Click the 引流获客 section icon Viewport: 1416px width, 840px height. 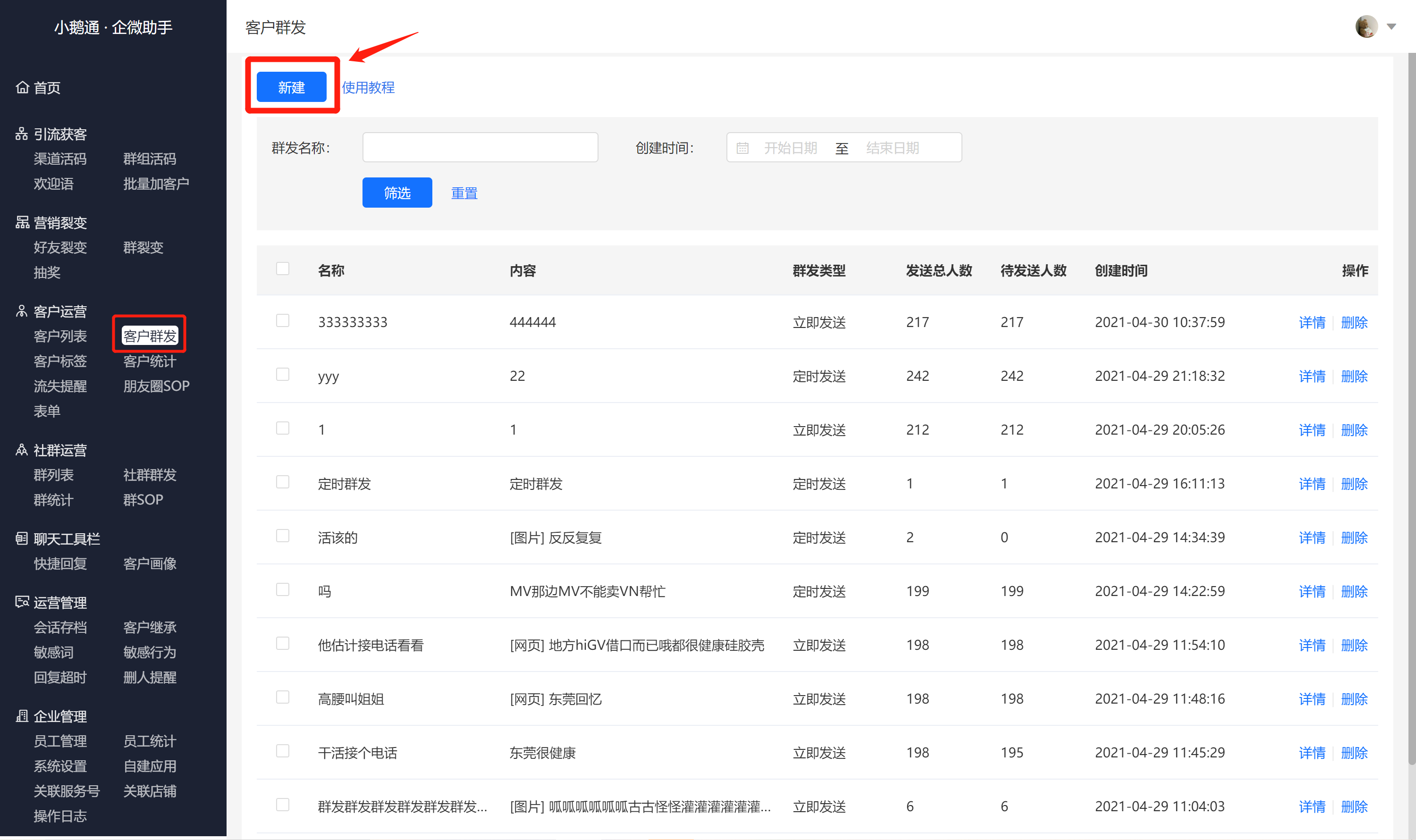coord(22,134)
